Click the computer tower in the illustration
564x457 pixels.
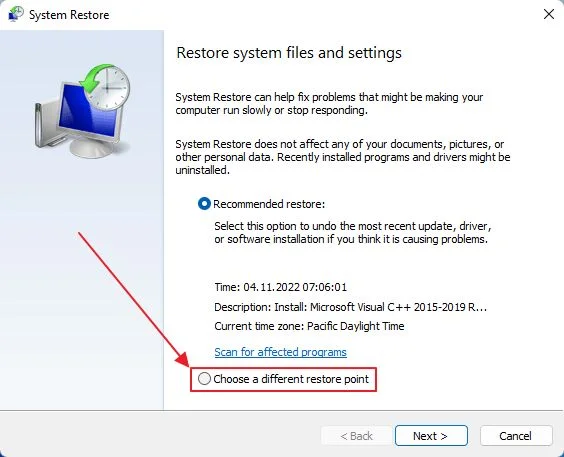pos(49,124)
